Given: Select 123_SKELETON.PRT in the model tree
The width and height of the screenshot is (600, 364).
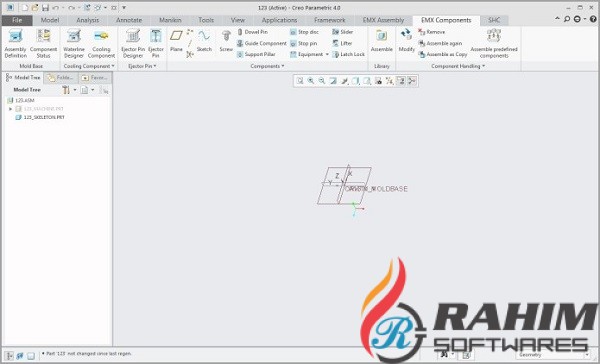Looking at the screenshot, I should tap(40, 118).
